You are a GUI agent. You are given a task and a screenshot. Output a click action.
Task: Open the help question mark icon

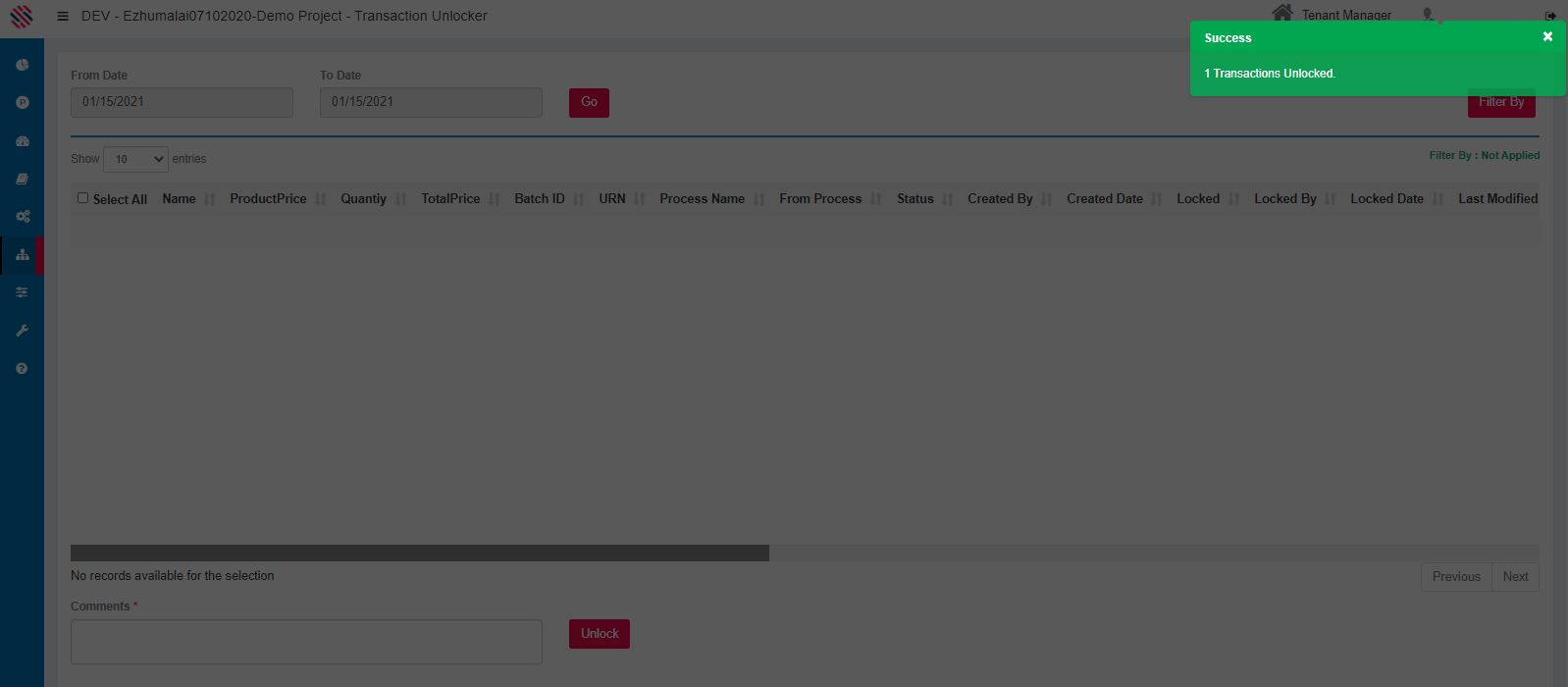pyautogui.click(x=22, y=369)
